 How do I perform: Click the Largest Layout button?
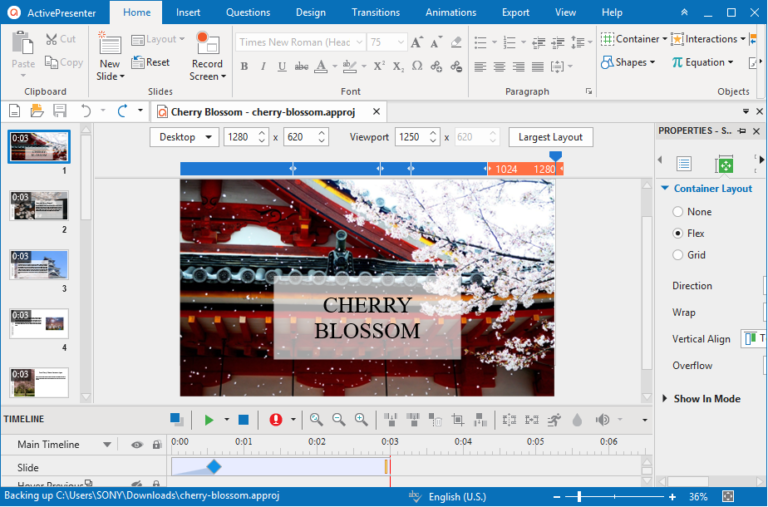[551, 137]
